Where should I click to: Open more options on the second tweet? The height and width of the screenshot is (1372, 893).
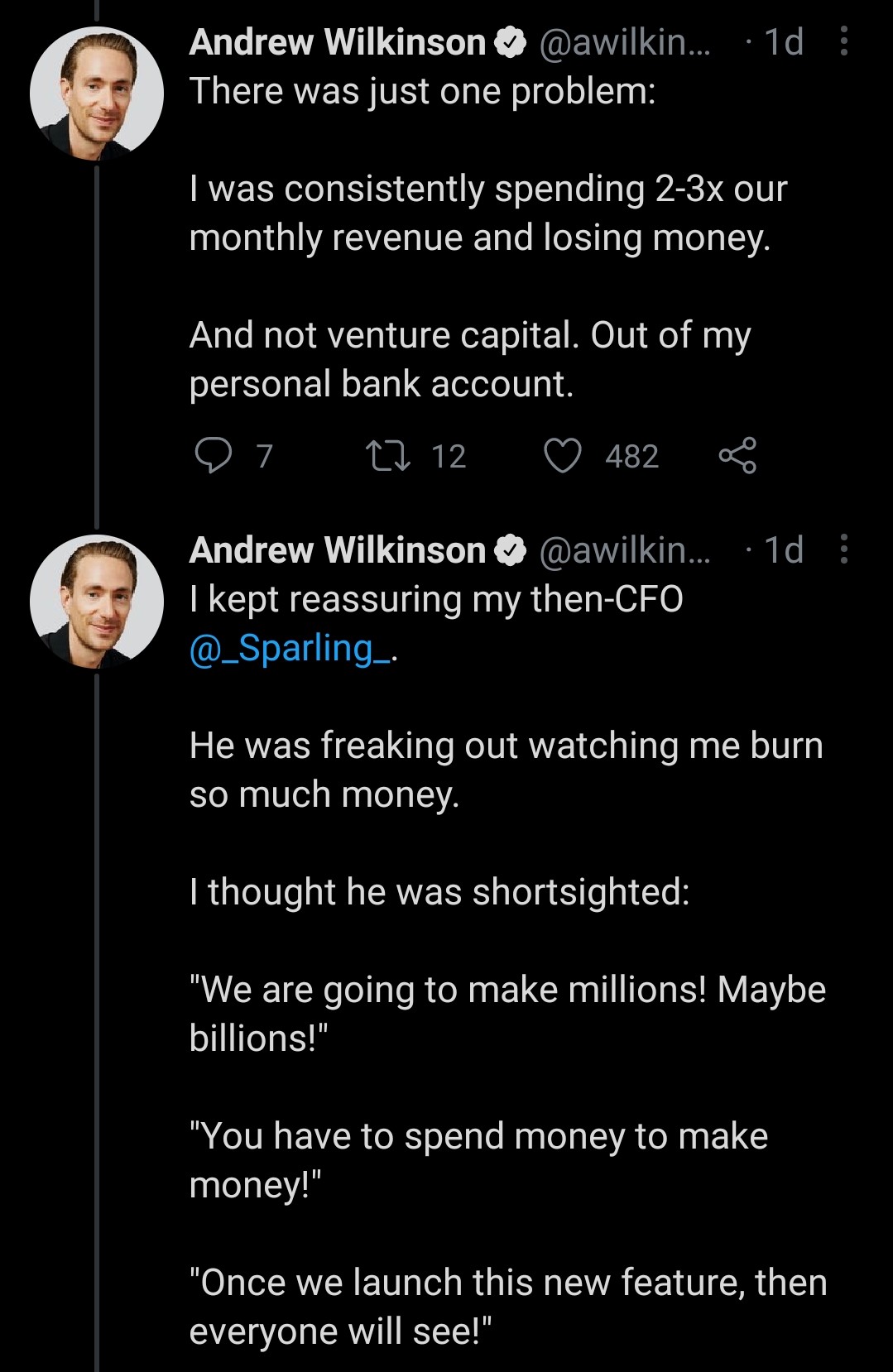843,549
